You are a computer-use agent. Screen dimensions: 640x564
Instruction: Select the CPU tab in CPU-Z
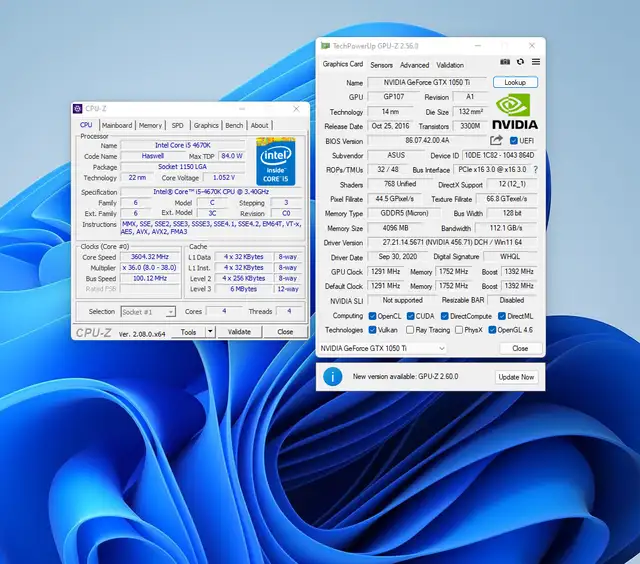pos(86,125)
